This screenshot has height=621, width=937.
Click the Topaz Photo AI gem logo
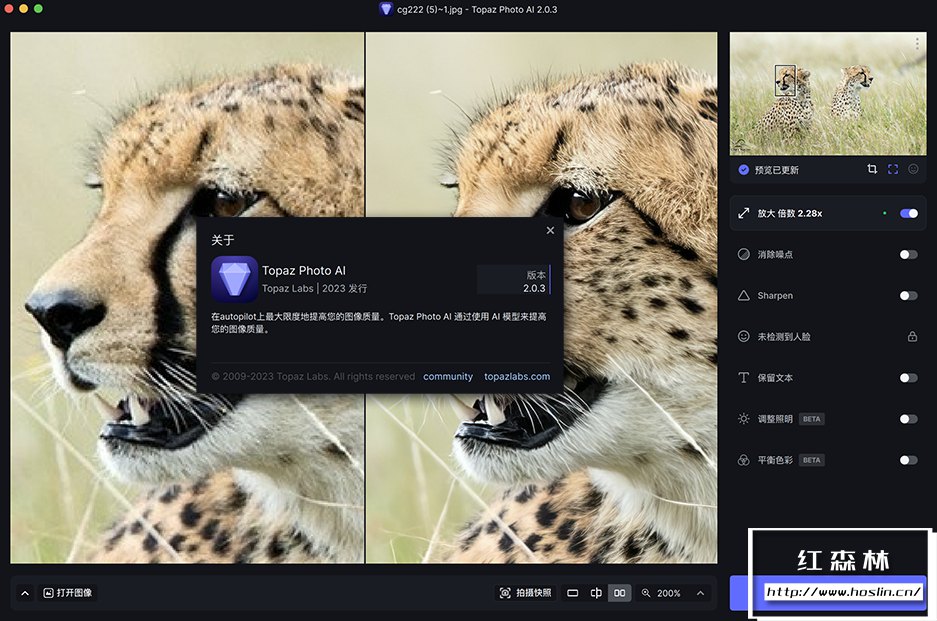(234, 279)
